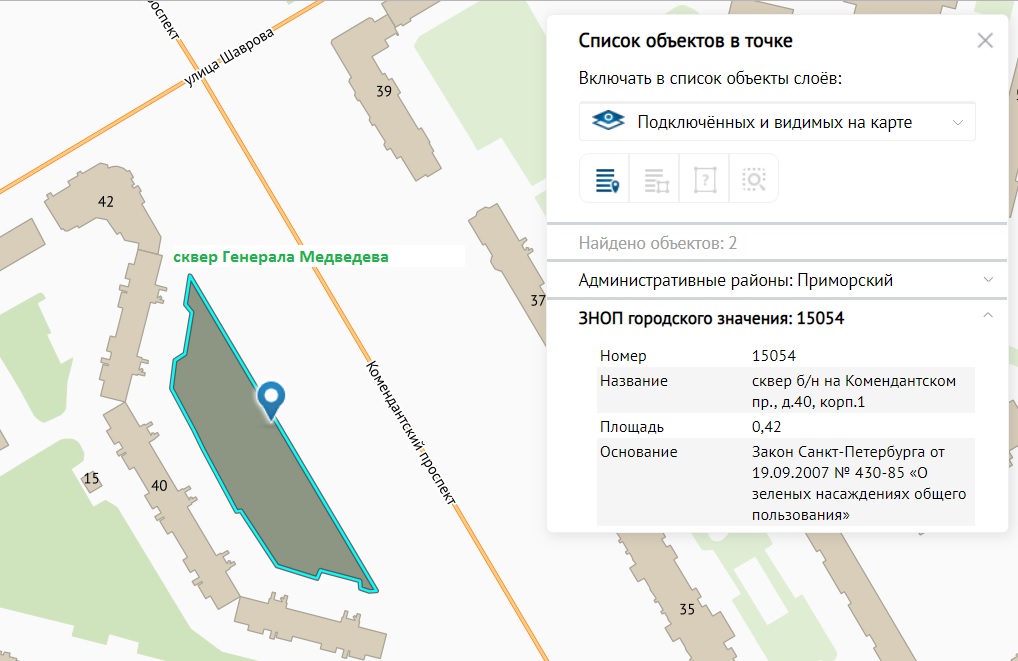
Task: Select the objects-at-point list icon
Action: [606, 180]
